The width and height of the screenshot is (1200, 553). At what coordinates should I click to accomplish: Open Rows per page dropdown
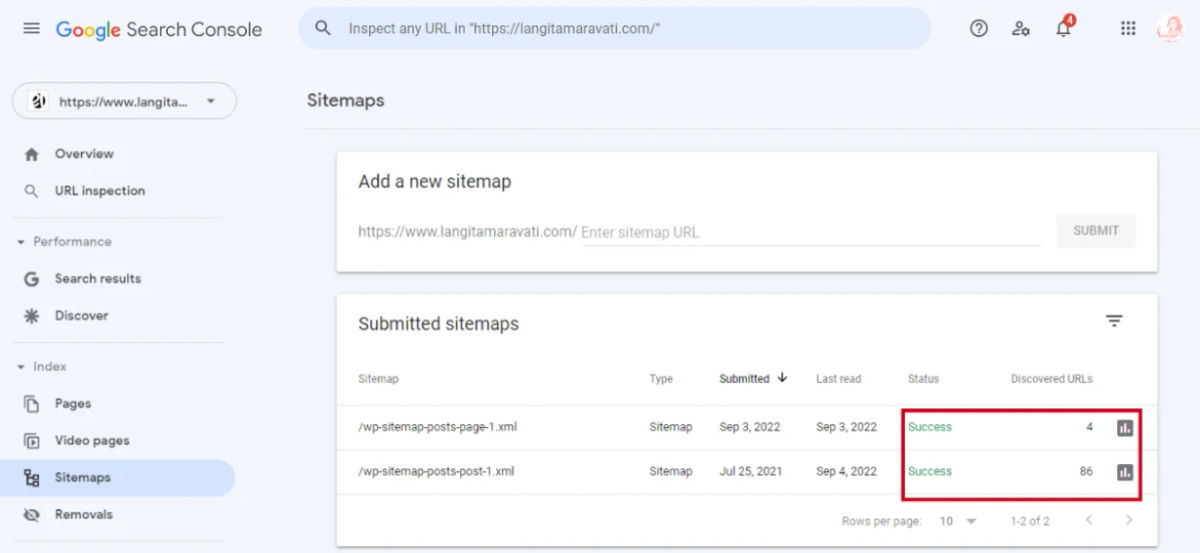(x=958, y=521)
